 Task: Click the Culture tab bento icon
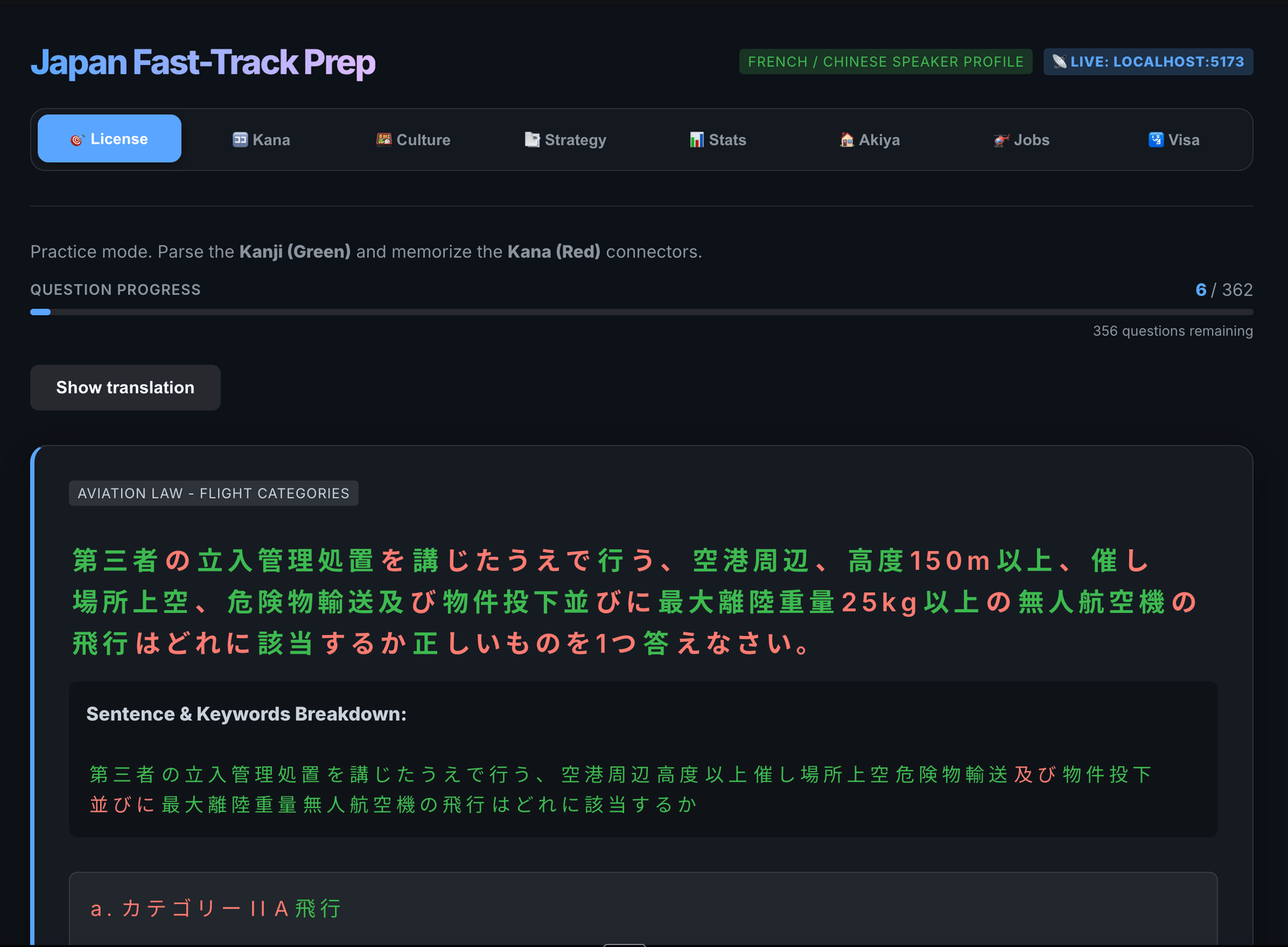point(384,139)
